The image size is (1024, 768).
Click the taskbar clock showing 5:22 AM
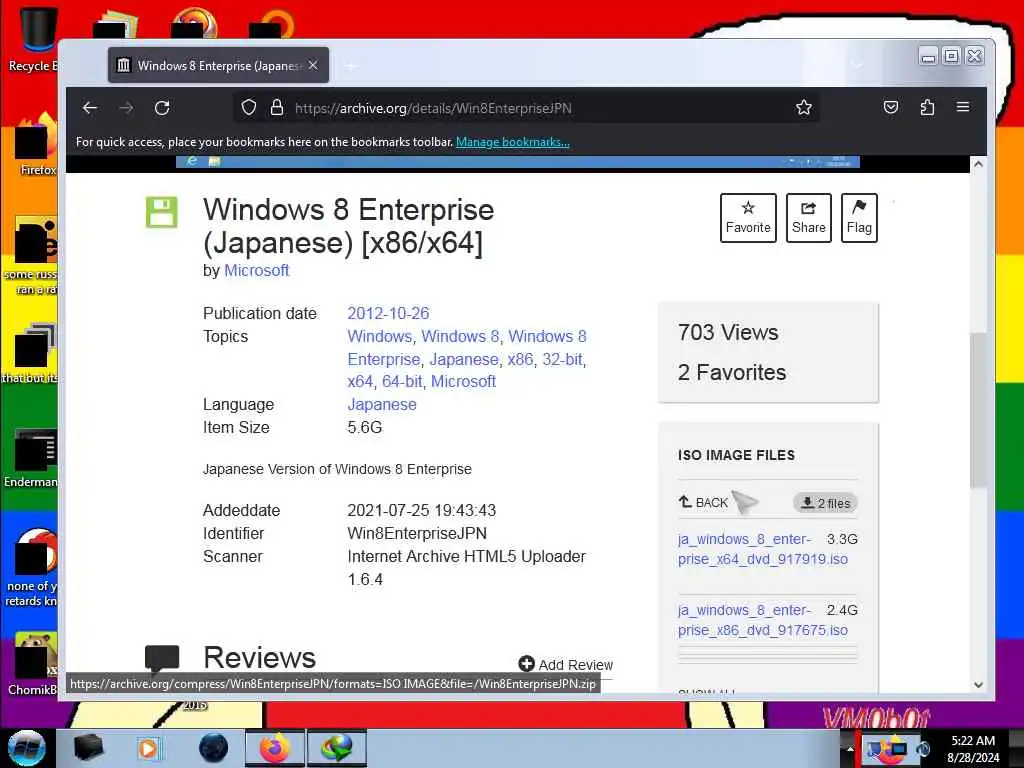click(973, 749)
